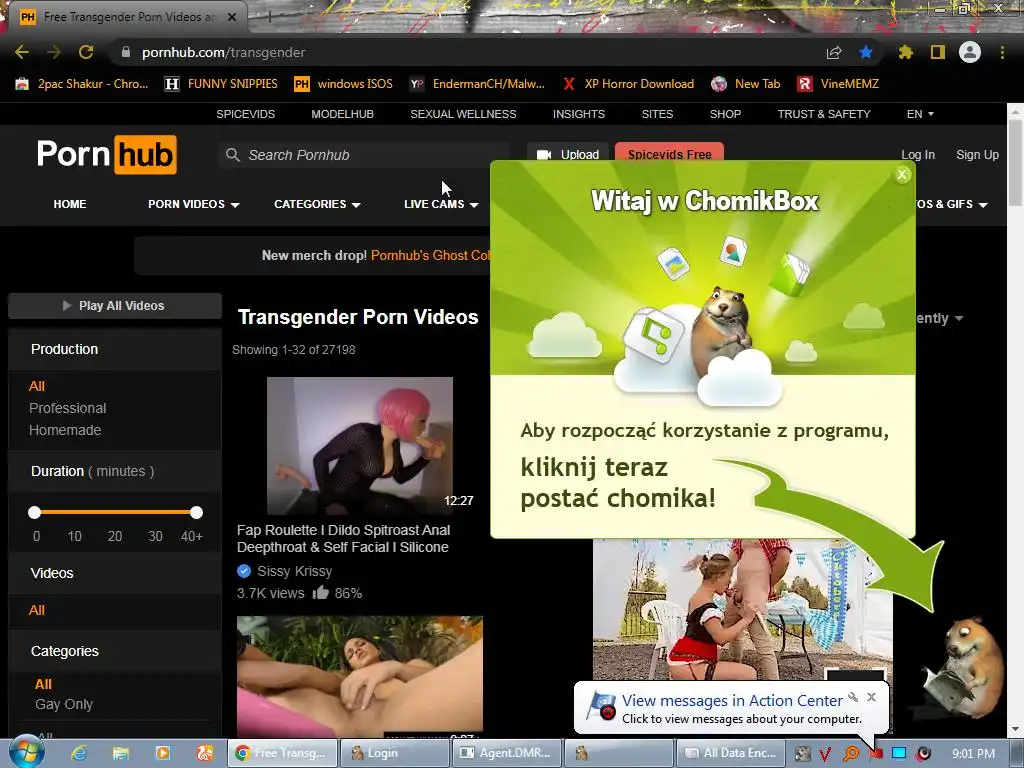1024x768 pixels.
Task: Click the Log In link
Action: pos(918,155)
